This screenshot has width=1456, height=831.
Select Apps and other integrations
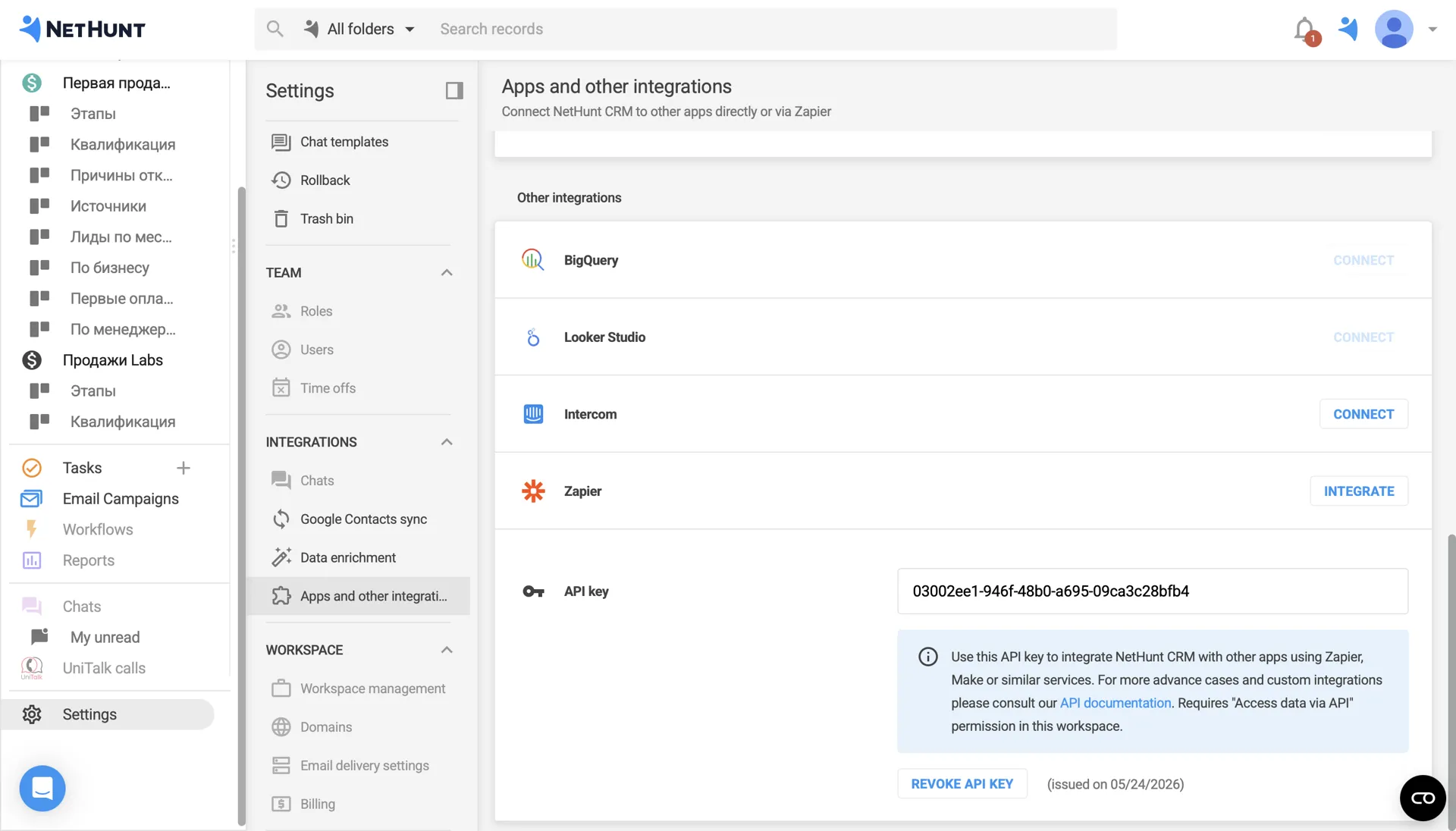(x=359, y=596)
